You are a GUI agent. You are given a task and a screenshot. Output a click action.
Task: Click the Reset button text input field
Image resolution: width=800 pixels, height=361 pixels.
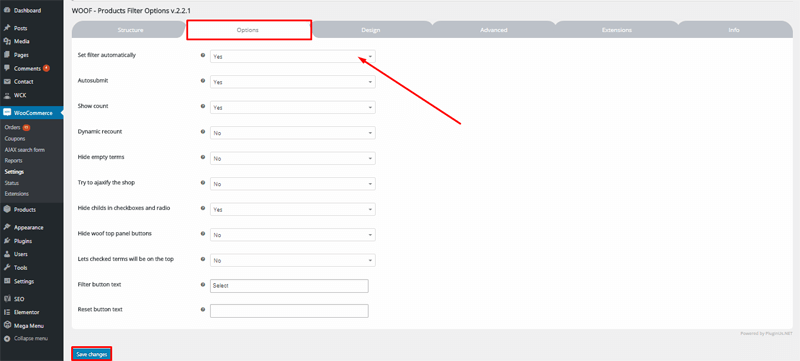289,311
